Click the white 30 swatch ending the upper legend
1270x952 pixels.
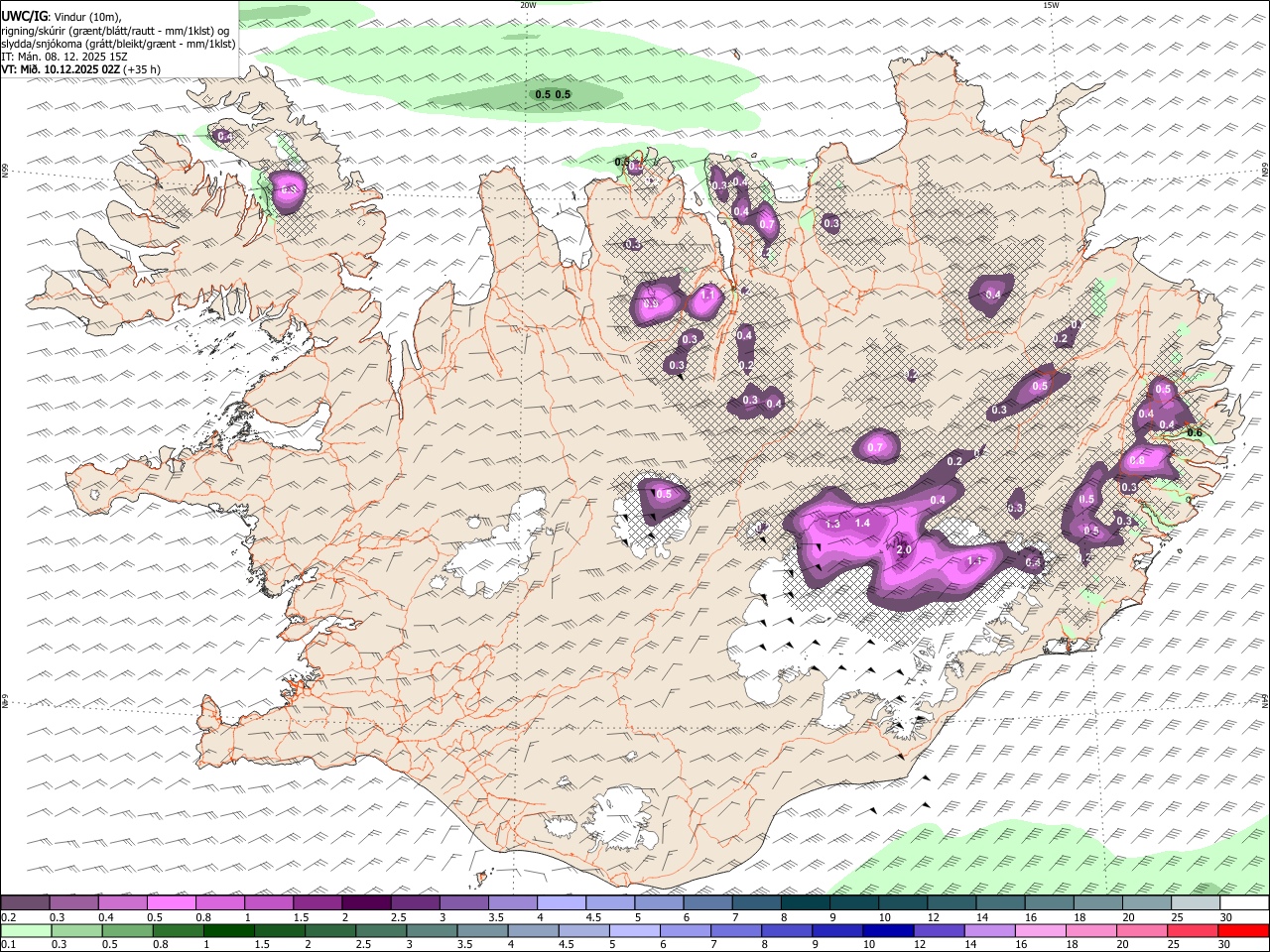point(1244,902)
